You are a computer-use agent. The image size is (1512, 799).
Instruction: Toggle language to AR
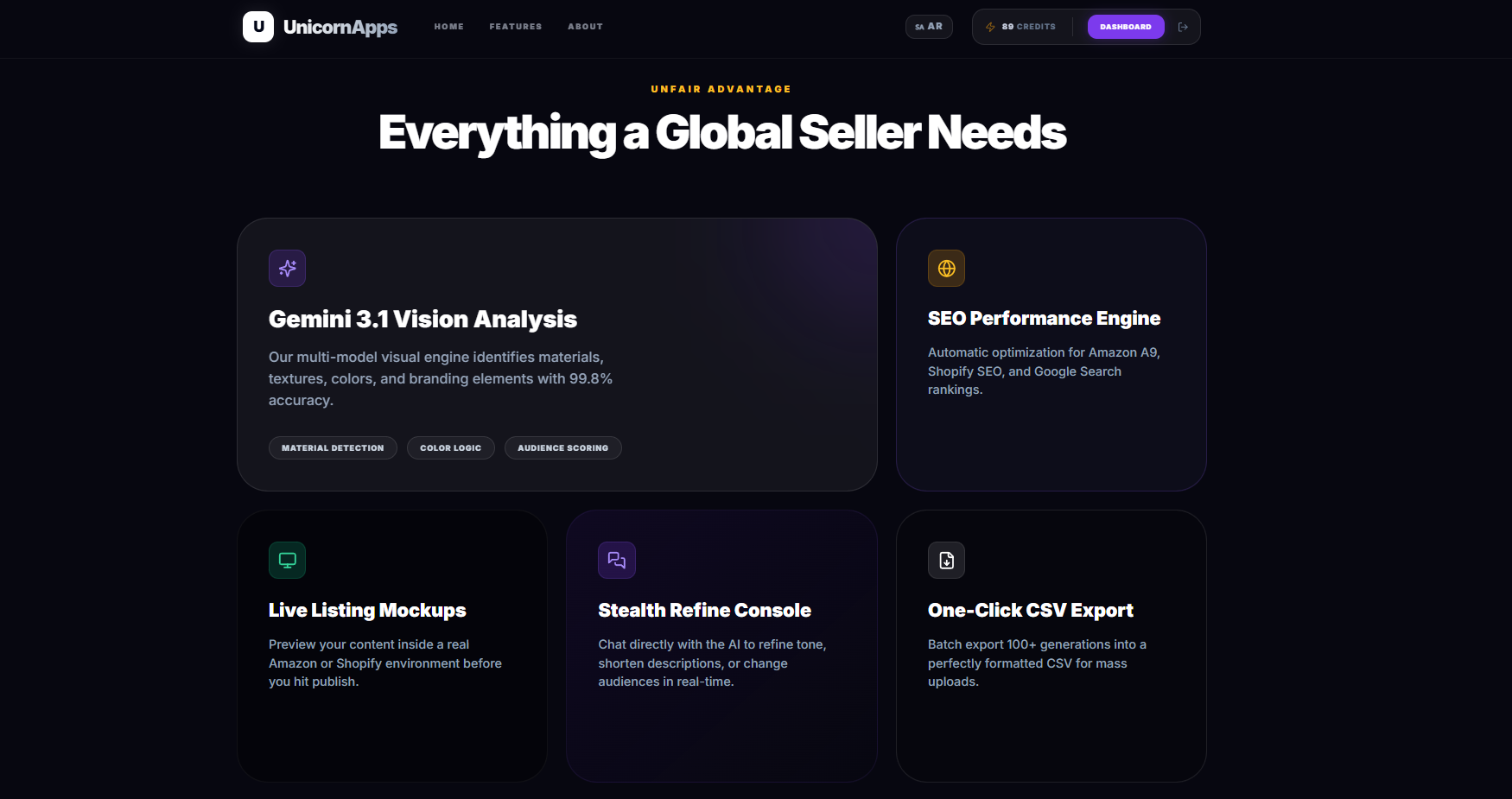929,27
